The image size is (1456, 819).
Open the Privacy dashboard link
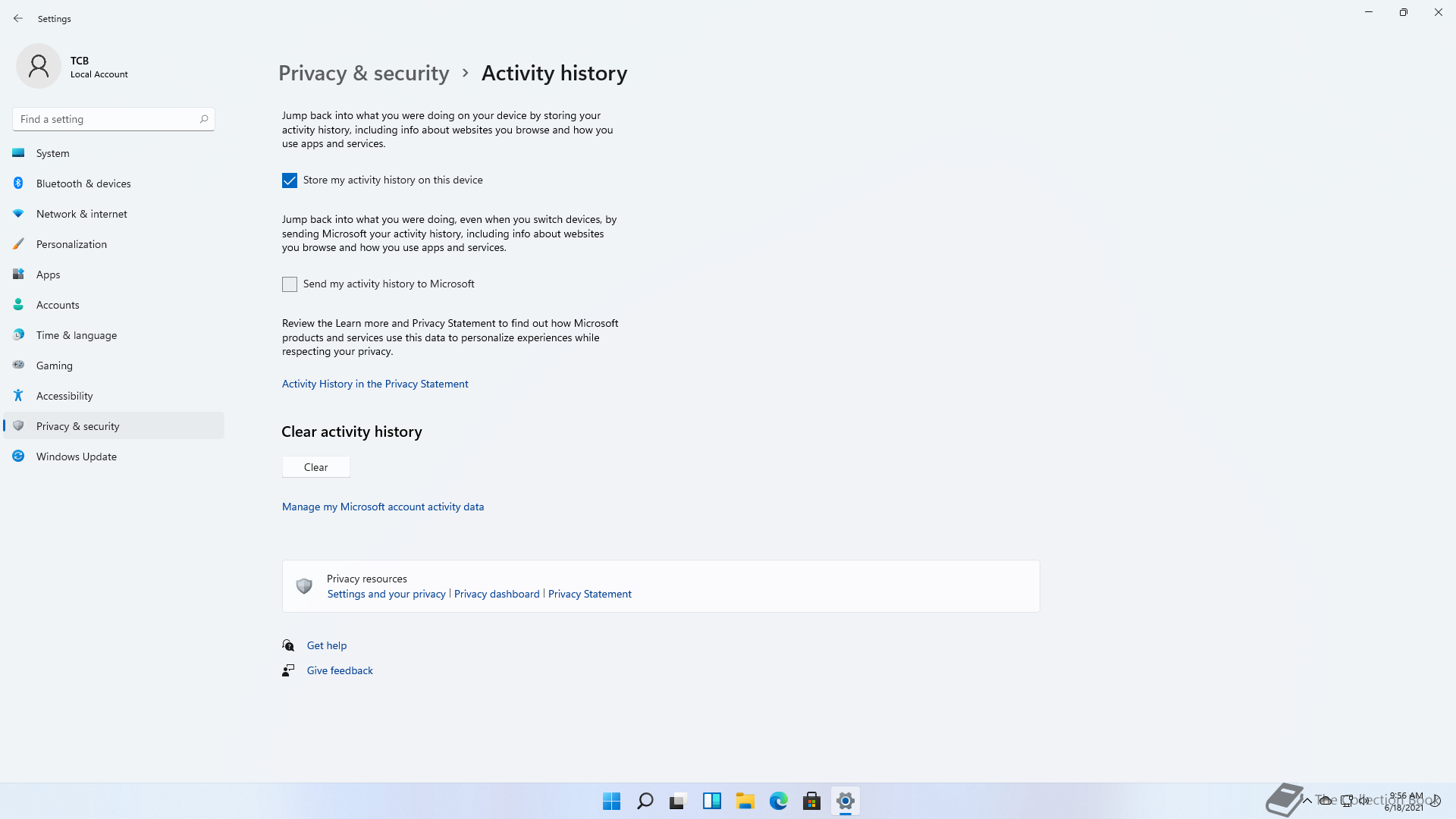497,594
